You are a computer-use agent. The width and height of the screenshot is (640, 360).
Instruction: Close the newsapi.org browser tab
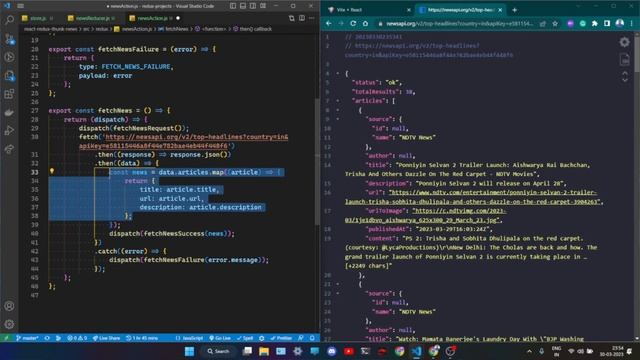point(500,10)
